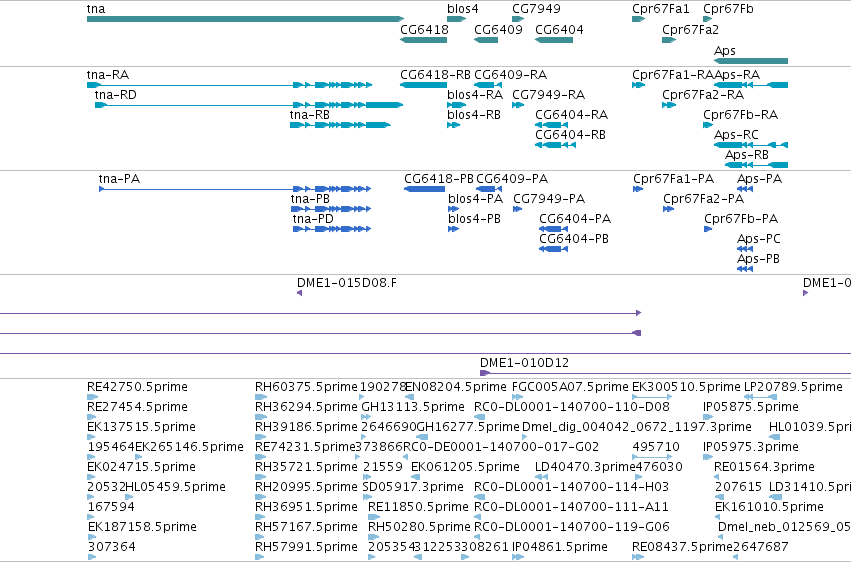The height and width of the screenshot is (562, 851).
Task: Select the Cpr67Fa2-PA protein glyph
Action: pyautogui.click(x=668, y=209)
